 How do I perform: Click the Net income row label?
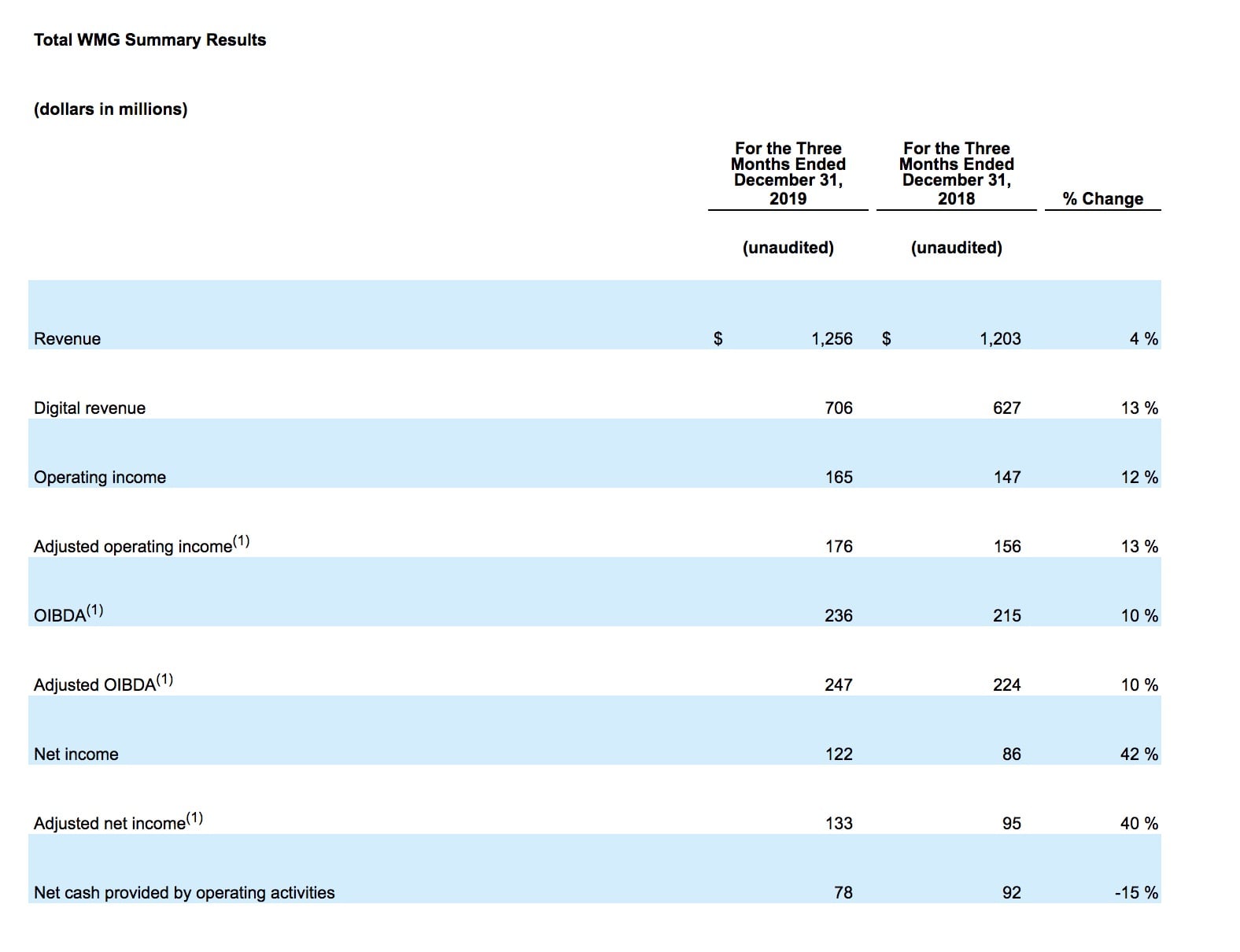point(76,755)
